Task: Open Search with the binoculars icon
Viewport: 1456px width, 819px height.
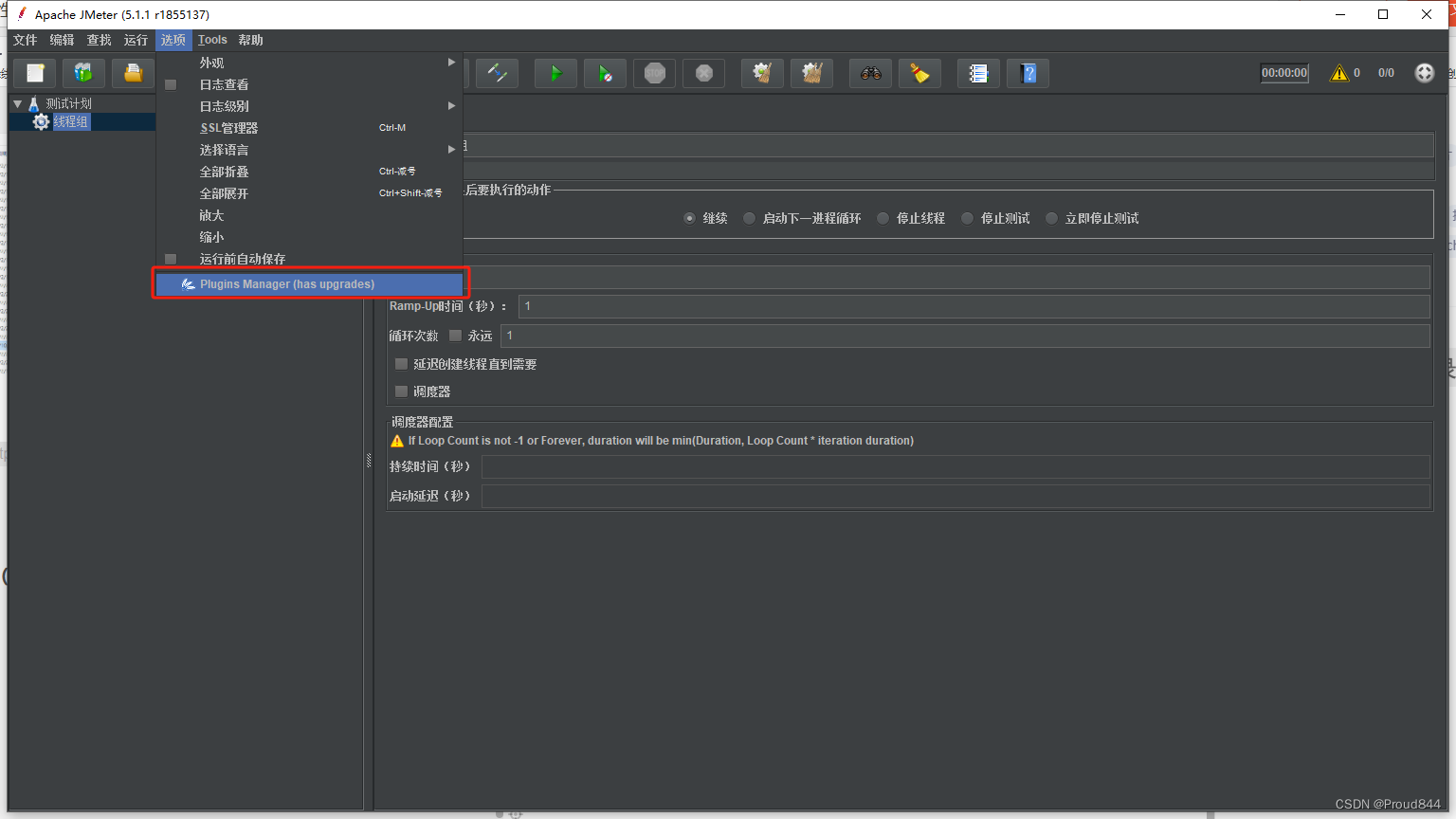Action: click(870, 73)
